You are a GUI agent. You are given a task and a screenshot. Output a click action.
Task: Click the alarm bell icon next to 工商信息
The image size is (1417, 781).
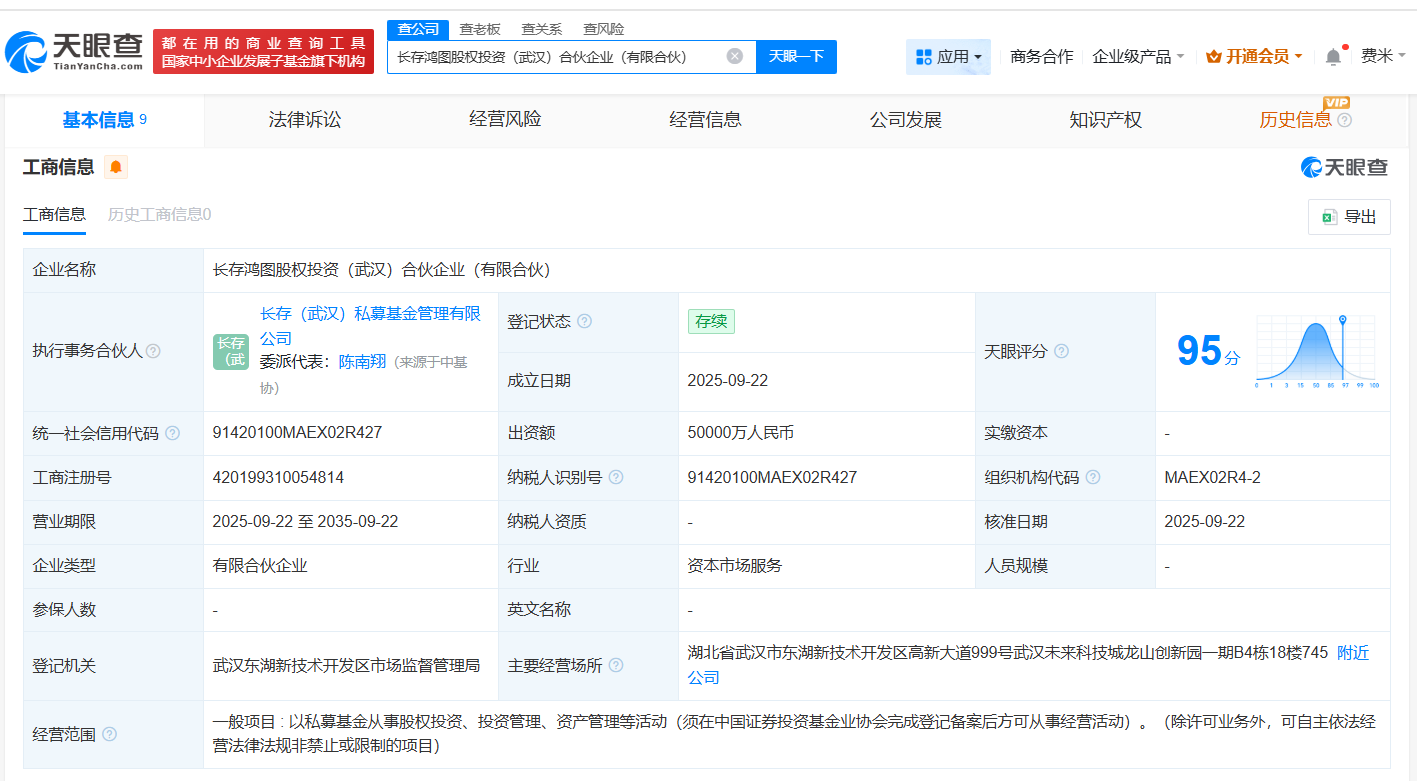tap(117, 167)
